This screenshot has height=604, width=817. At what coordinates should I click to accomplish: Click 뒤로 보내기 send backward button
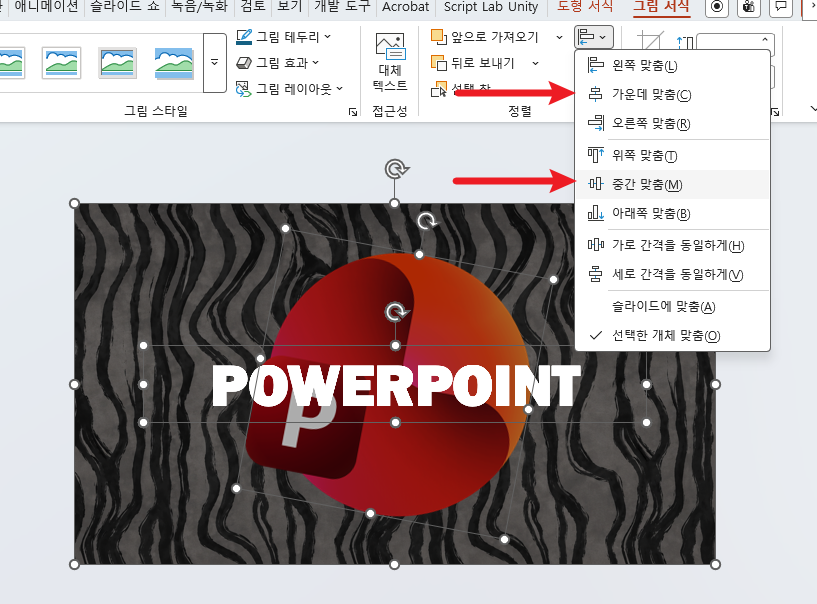473,63
